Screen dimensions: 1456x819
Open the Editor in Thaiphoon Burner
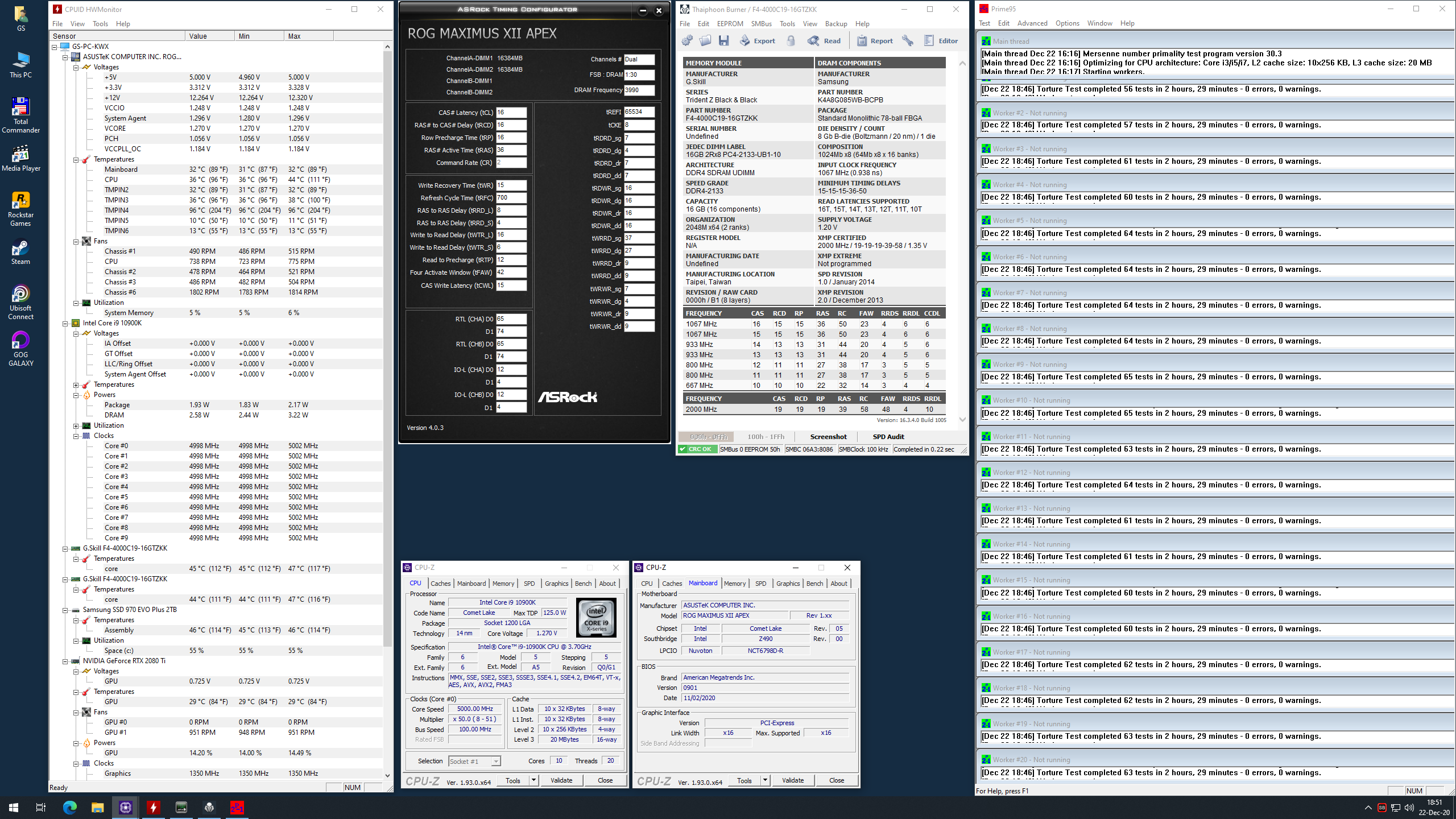[941, 40]
